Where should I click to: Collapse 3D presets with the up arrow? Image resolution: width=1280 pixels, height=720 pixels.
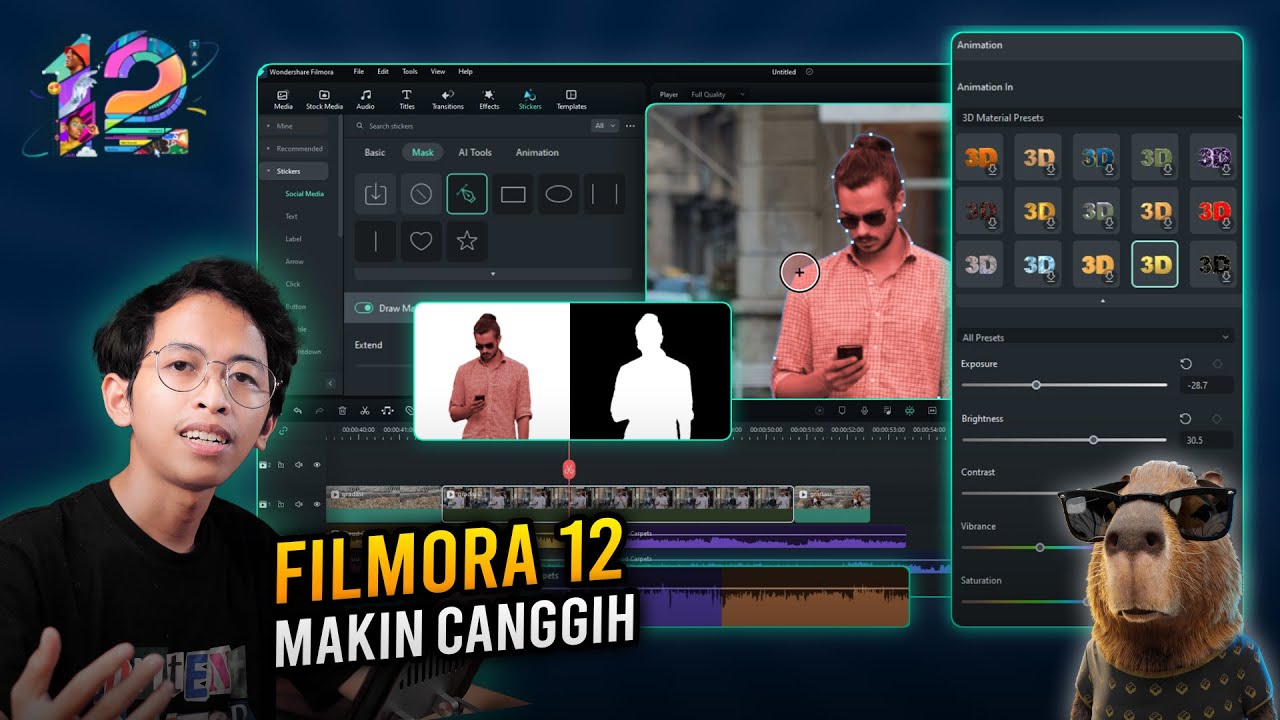[x=1103, y=300]
